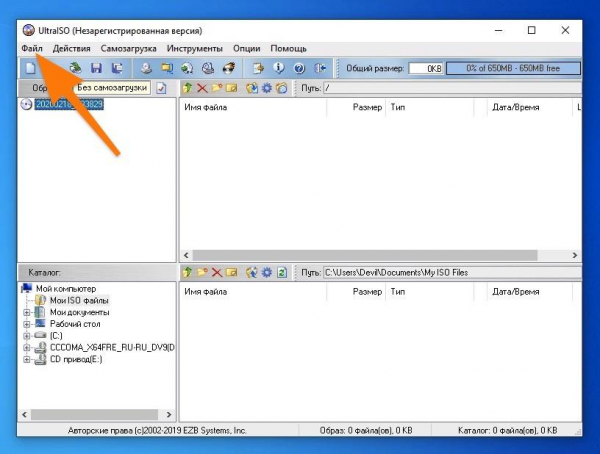The width and height of the screenshot is (600, 454).
Task: Open the Опции menu
Action: [x=247, y=49]
